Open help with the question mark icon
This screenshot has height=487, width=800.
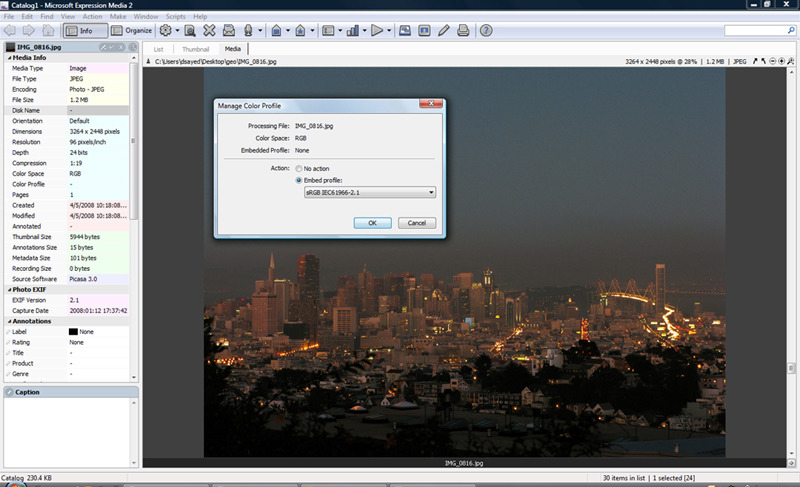pyautogui.click(x=486, y=31)
